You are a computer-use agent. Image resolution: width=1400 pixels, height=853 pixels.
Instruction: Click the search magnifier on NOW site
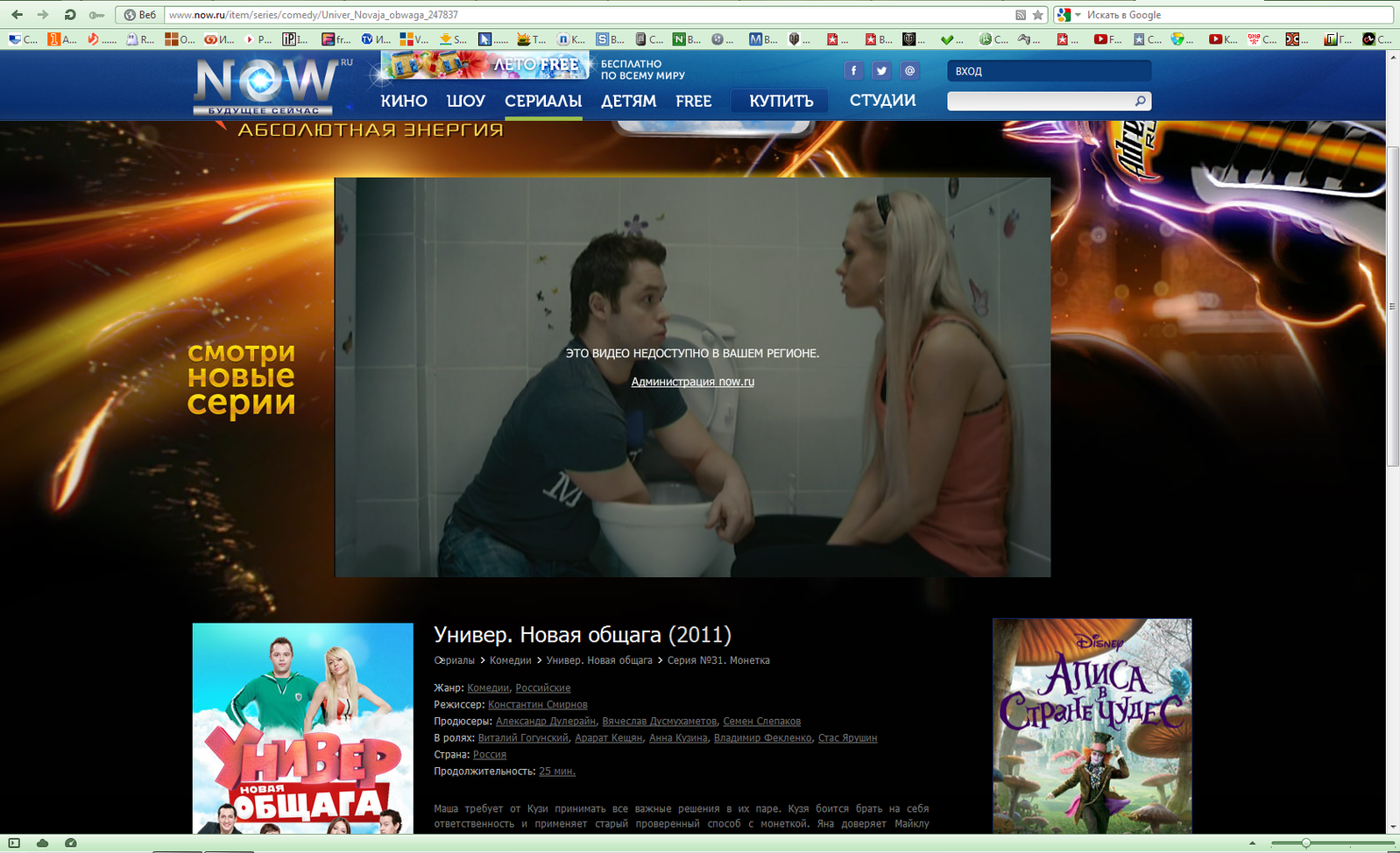click(1140, 102)
